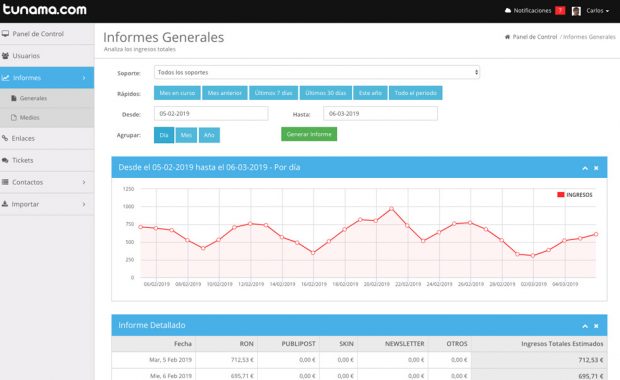The height and width of the screenshot is (380, 620).
Task: Group by Año toggle
Action: (209, 135)
